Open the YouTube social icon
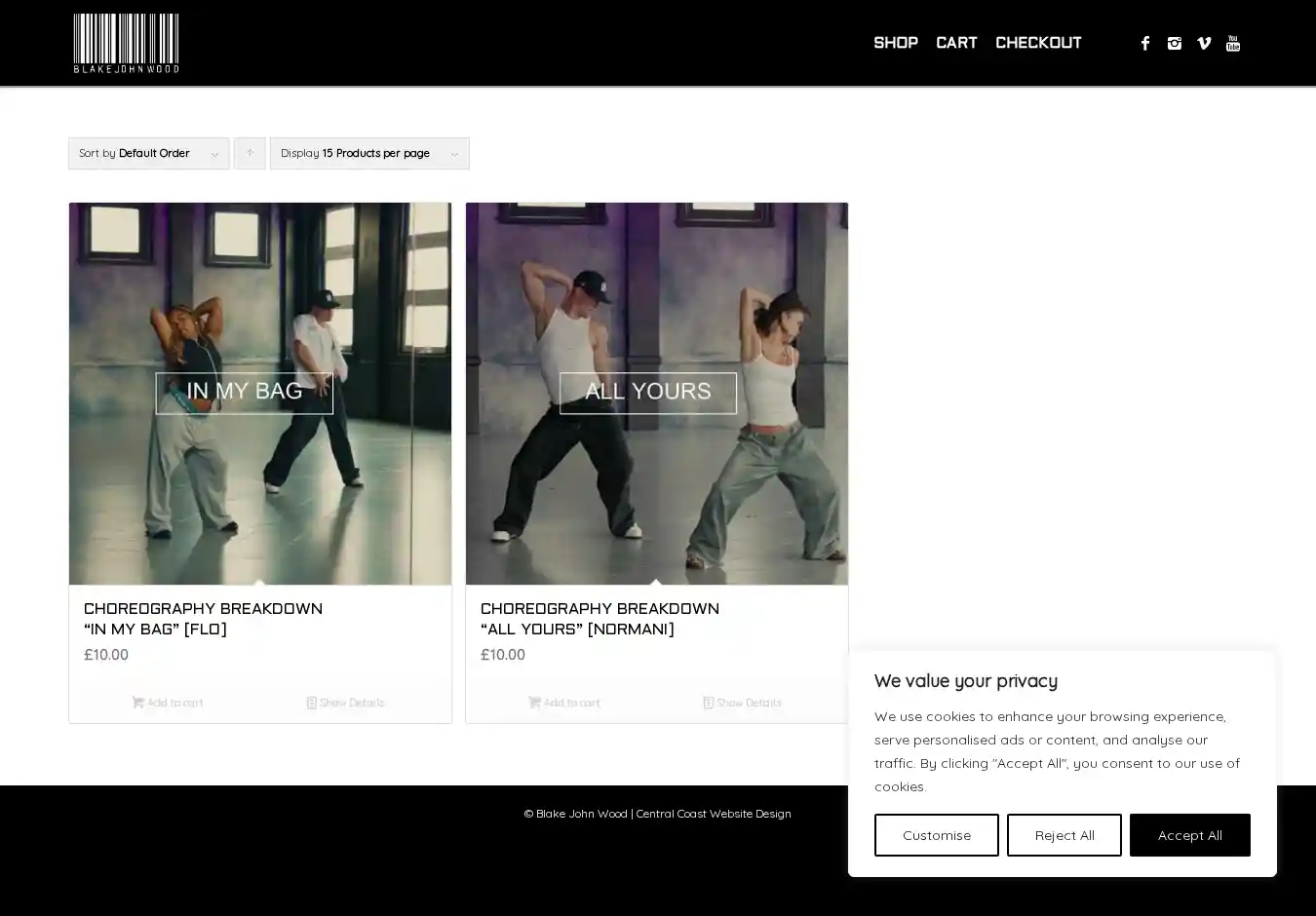Image resolution: width=1316 pixels, height=916 pixels. (1233, 43)
